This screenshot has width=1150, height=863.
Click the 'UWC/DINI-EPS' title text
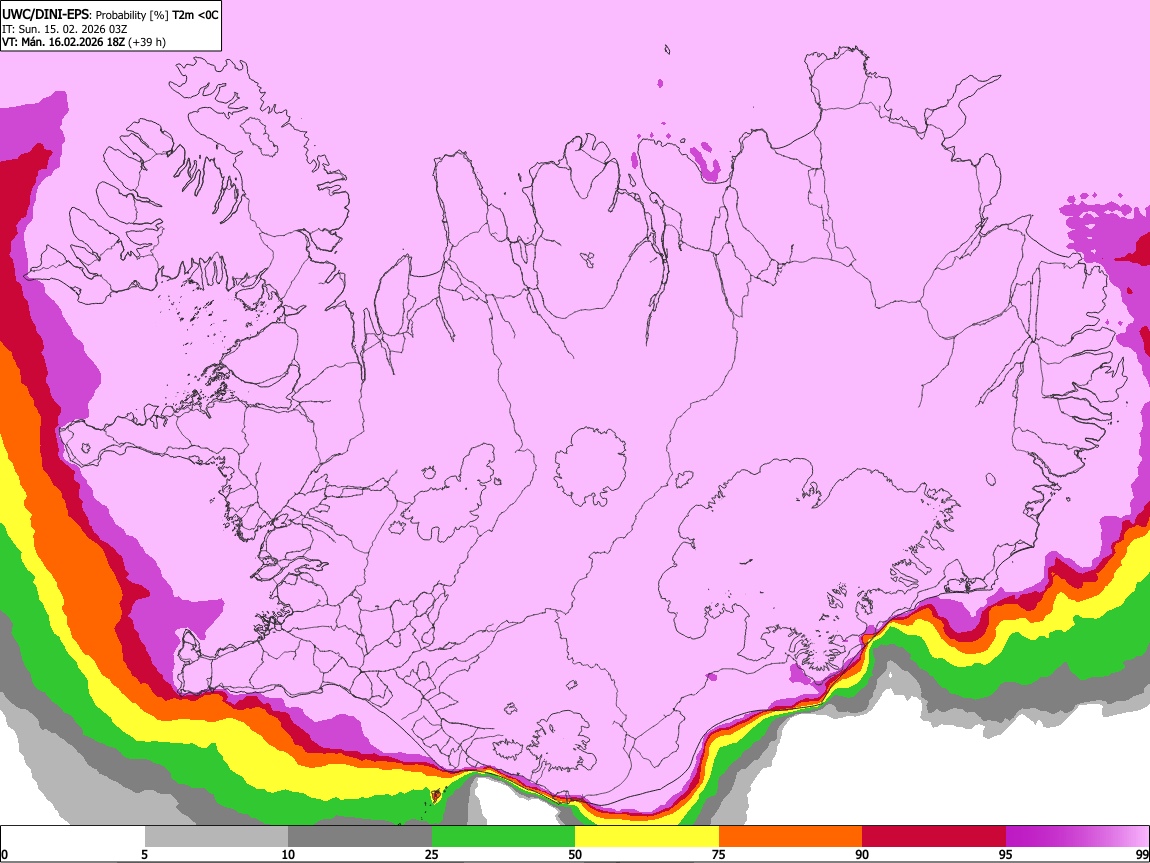coord(45,15)
